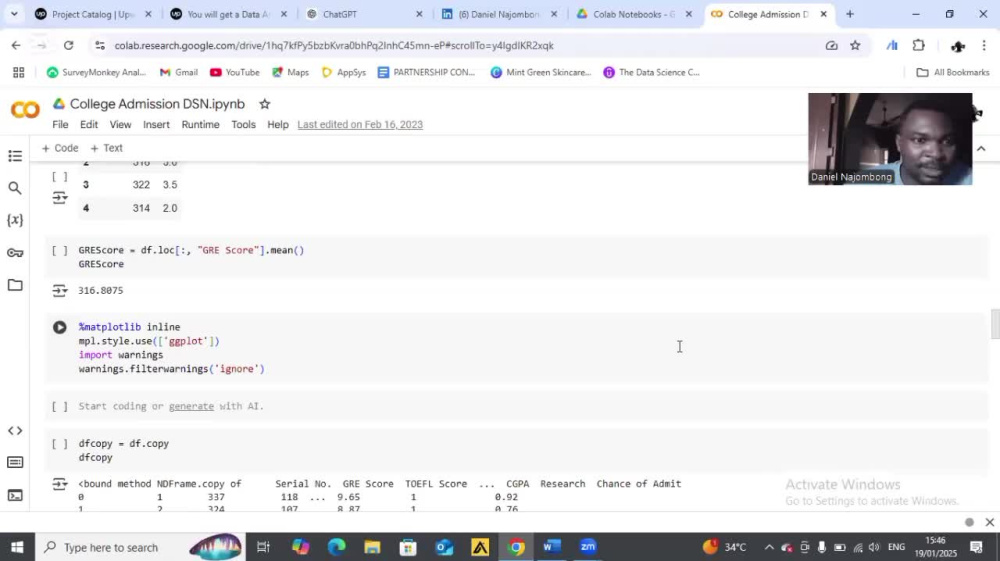Open Word from the taskbar

[x=552, y=547]
